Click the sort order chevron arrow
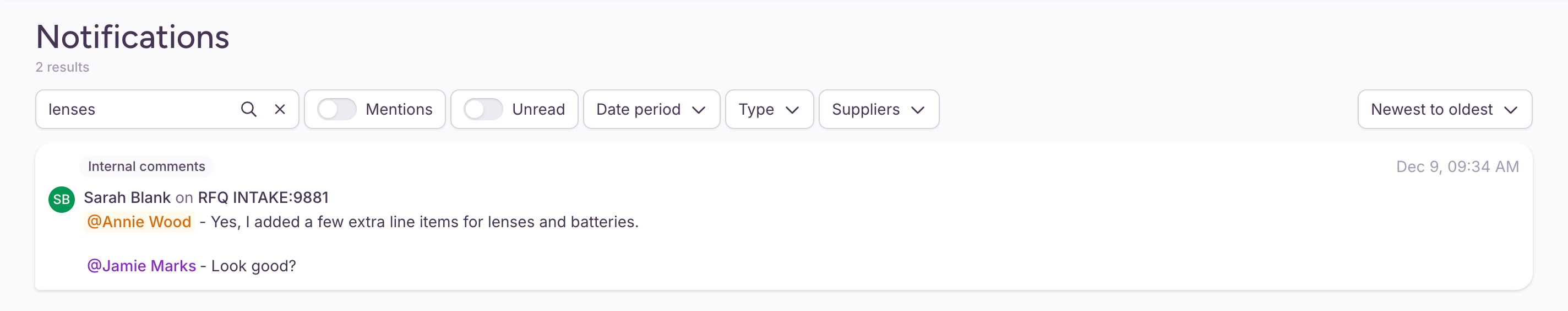1568x311 pixels. pyautogui.click(x=1510, y=110)
